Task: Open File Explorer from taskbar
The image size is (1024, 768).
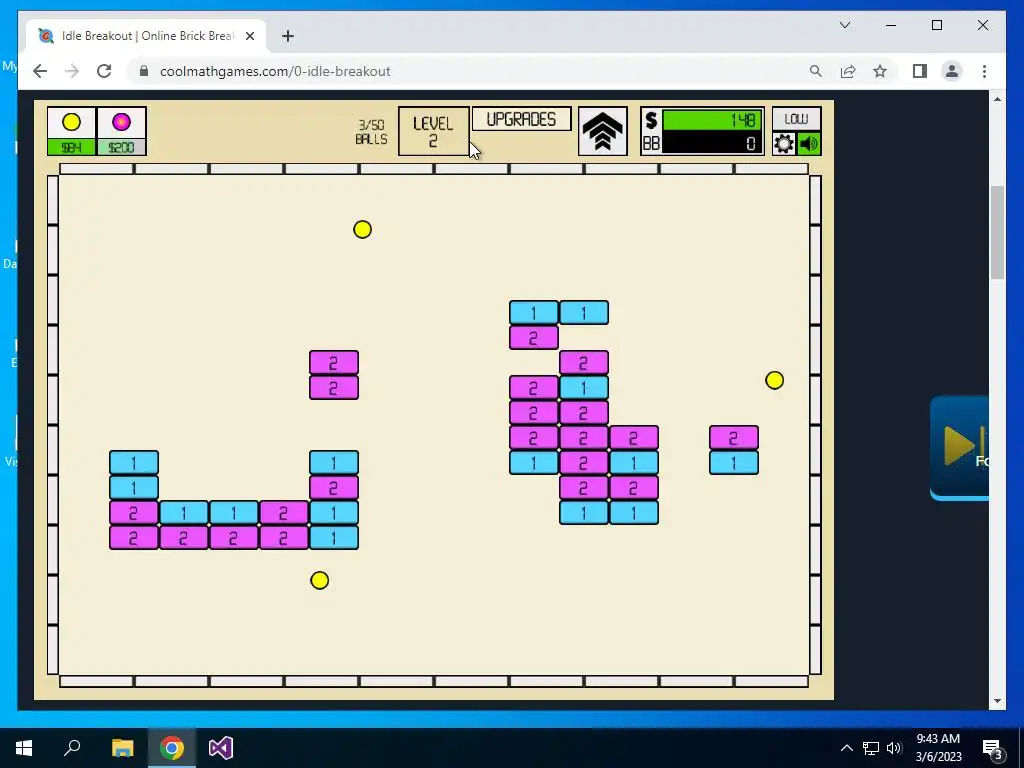Action: coord(122,748)
